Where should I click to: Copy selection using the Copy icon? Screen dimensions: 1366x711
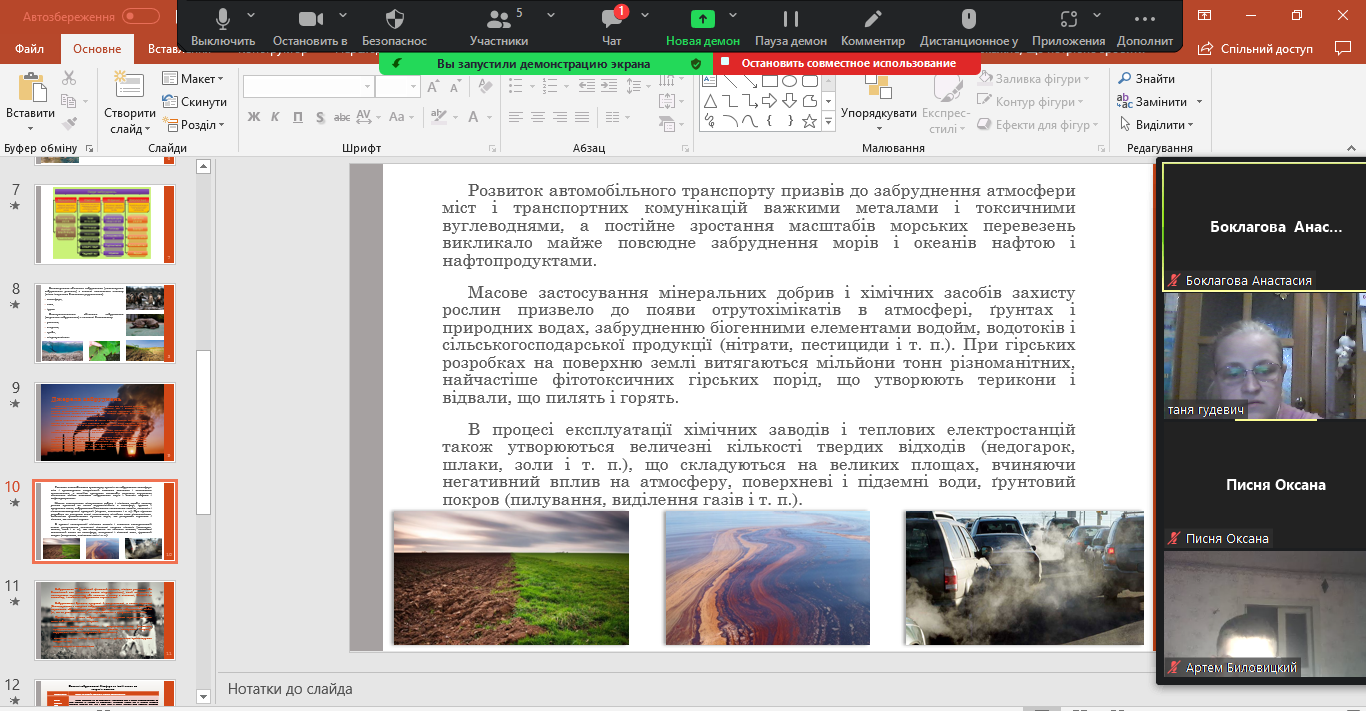pos(69,101)
